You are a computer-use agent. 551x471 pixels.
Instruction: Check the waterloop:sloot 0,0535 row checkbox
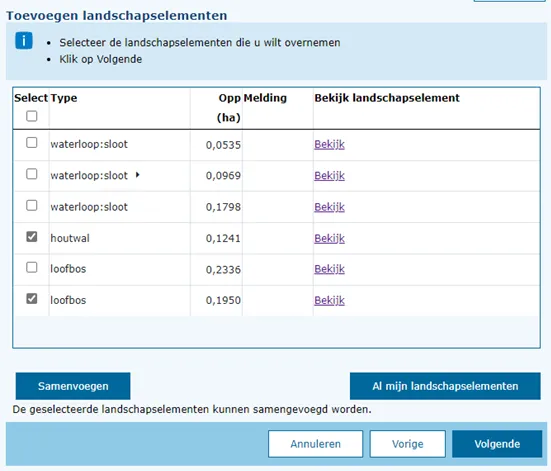(32, 143)
